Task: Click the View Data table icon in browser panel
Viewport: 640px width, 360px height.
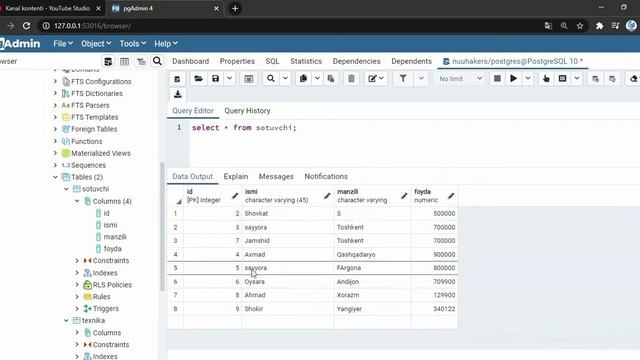Action: (x=124, y=62)
